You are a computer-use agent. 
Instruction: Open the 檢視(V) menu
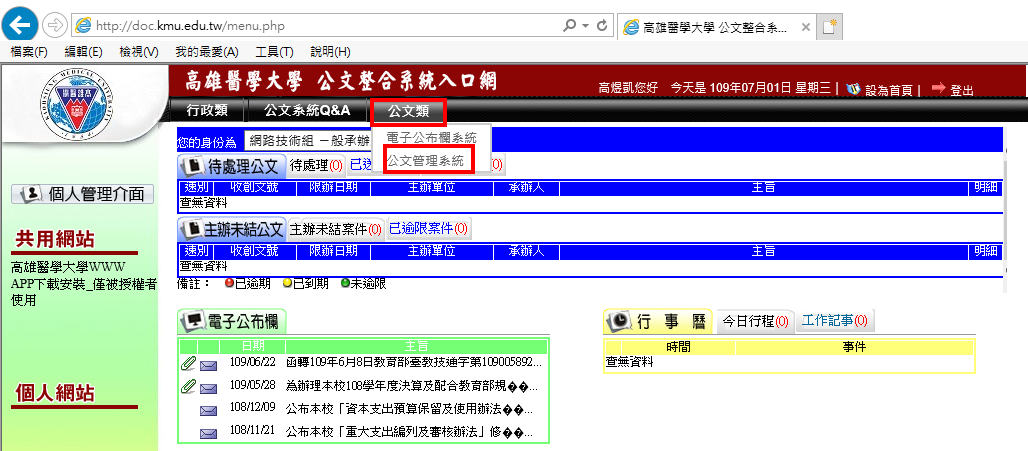pos(139,52)
